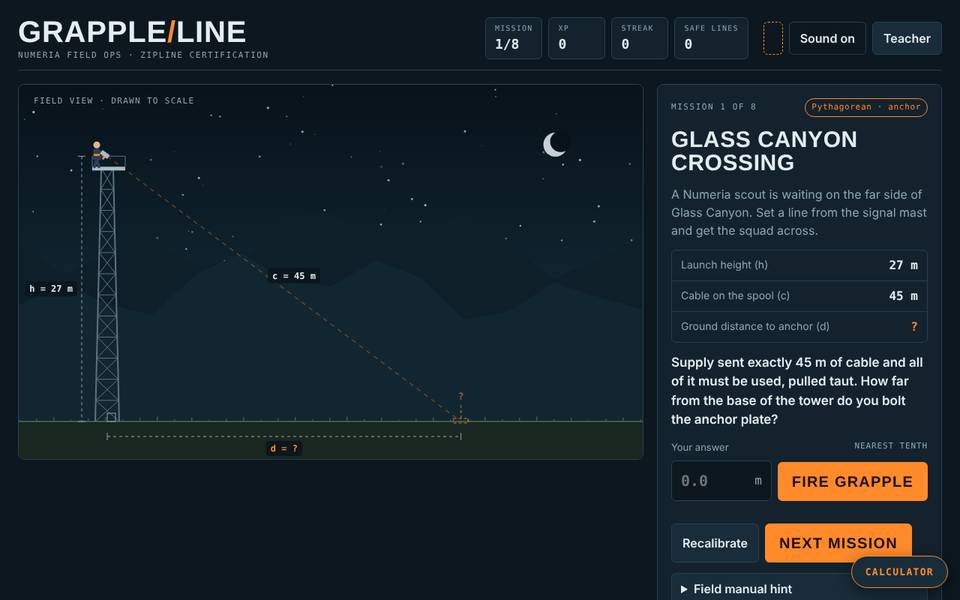Click the dashed orange badge slot

[773, 39]
